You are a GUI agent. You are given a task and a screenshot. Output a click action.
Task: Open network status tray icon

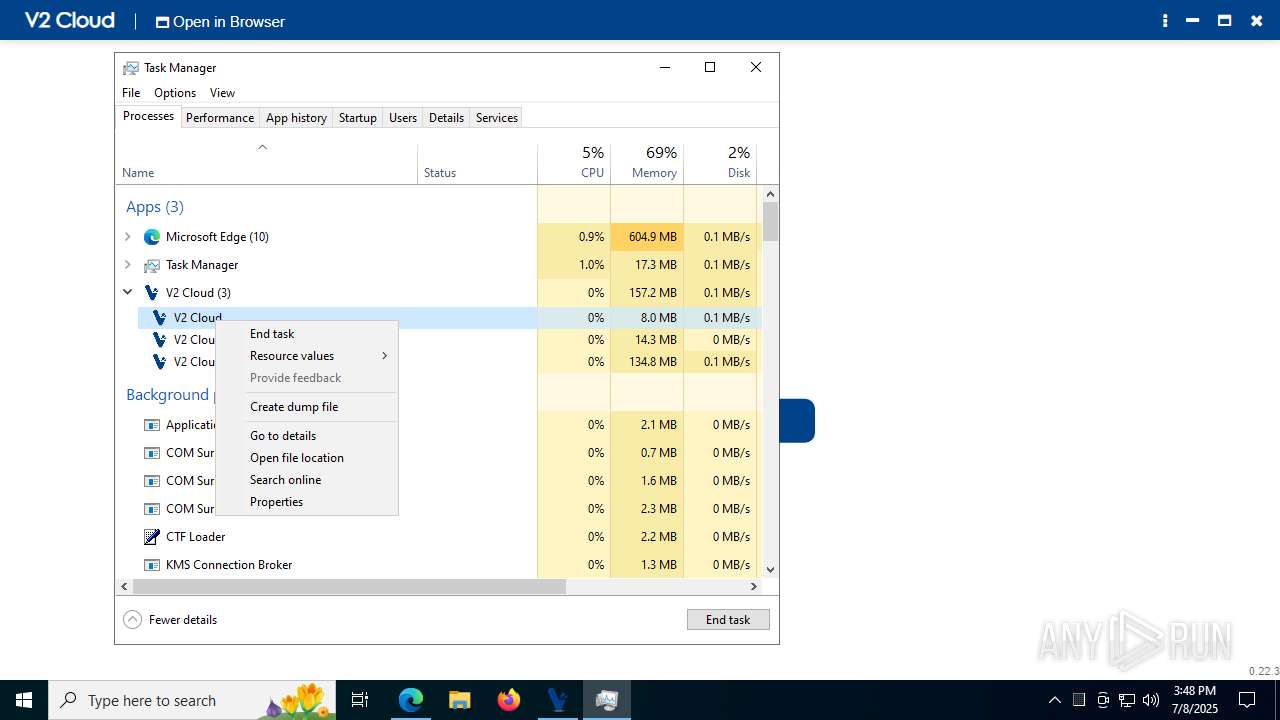(x=1127, y=700)
